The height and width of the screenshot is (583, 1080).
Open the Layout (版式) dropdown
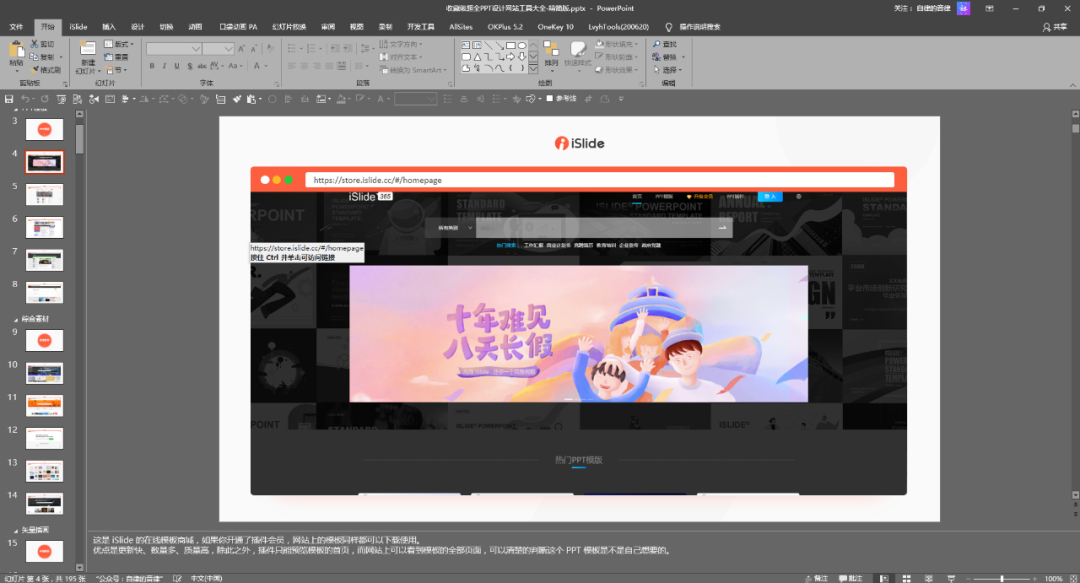click(x=118, y=44)
